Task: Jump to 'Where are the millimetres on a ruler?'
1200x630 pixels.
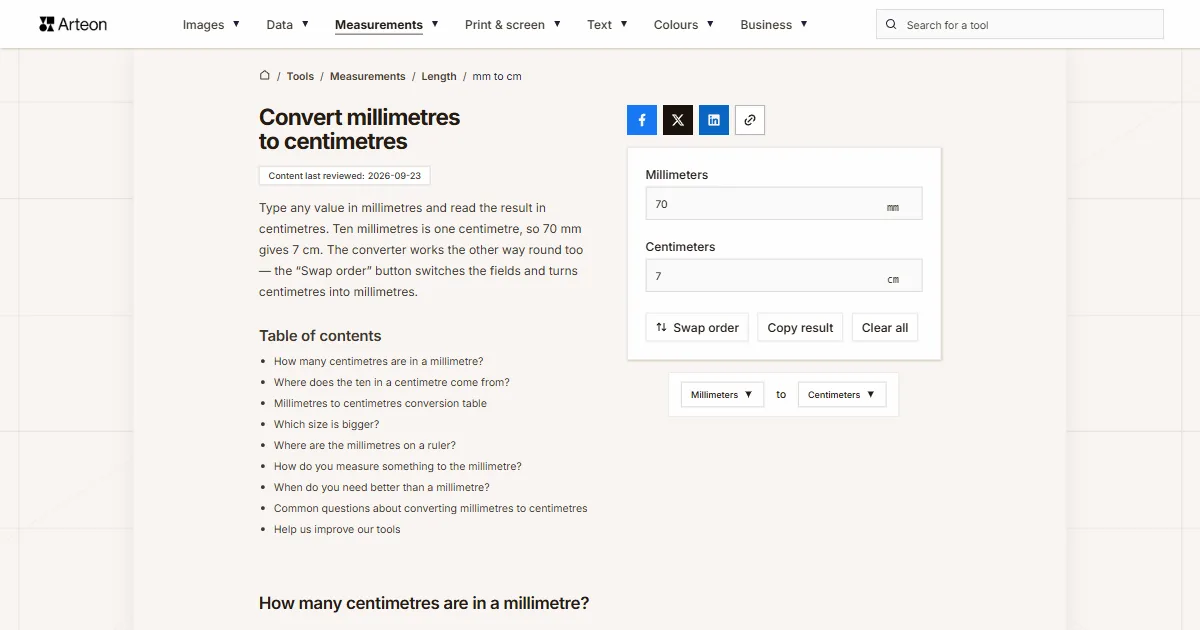Action: (x=365, y=445)
